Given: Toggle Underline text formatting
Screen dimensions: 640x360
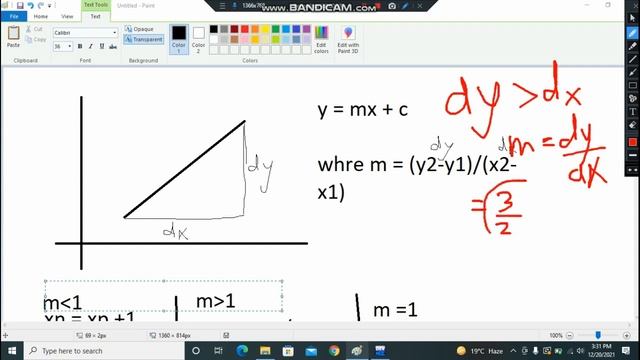Looking at the screenshot, I should pyautogui.click(x=102, y=47).
